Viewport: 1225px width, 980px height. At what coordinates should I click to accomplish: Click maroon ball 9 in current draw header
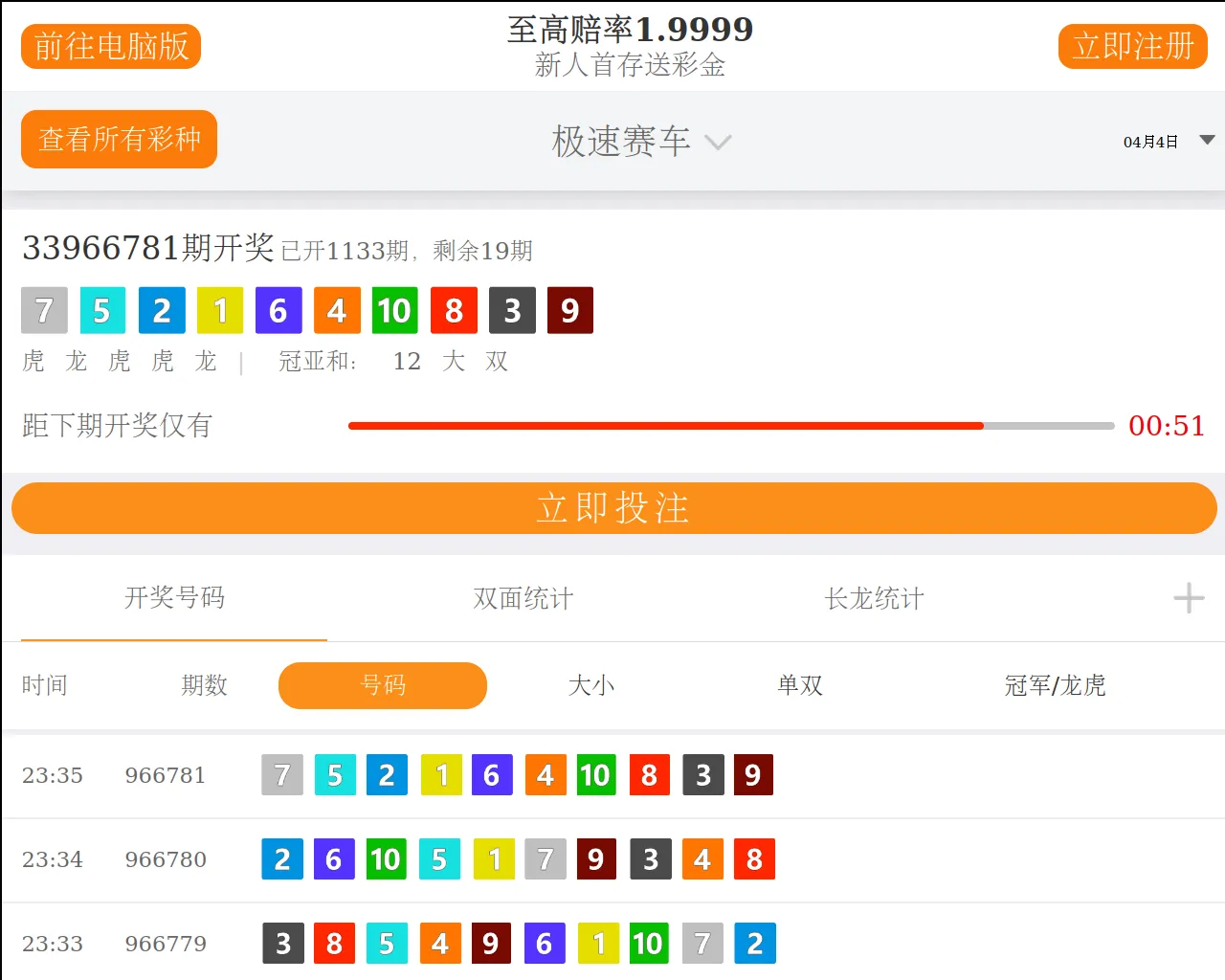pyautogui.click(x=570, y=310)
